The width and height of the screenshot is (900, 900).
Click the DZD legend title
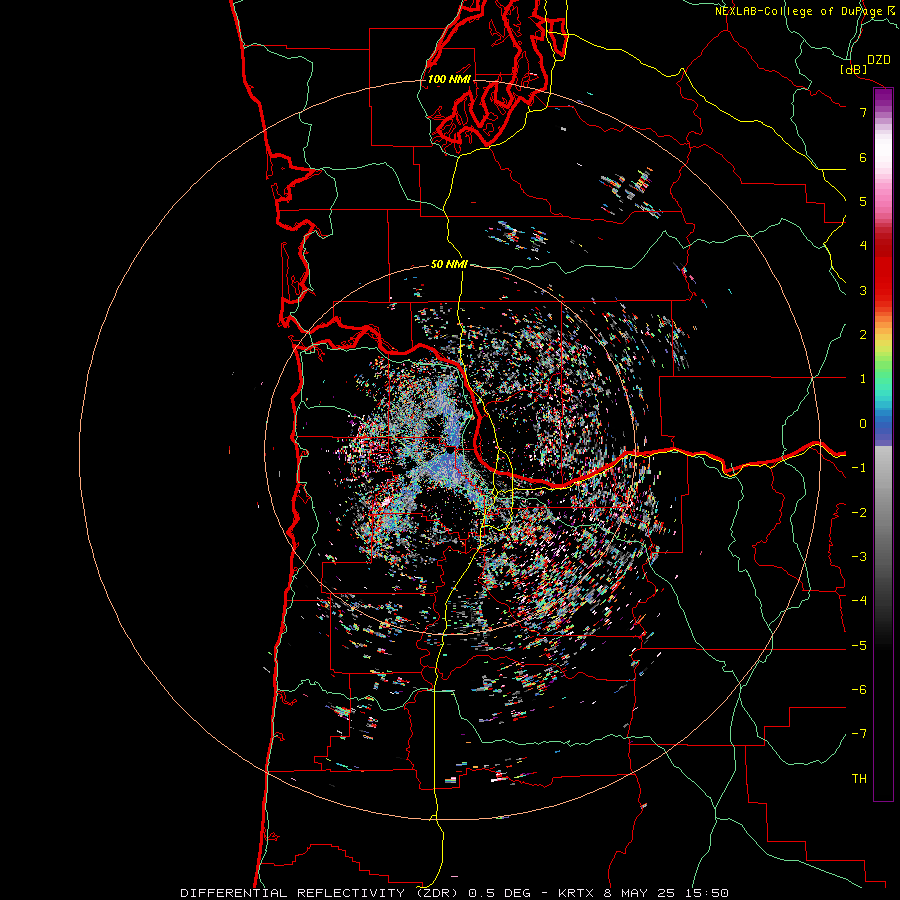879,60
